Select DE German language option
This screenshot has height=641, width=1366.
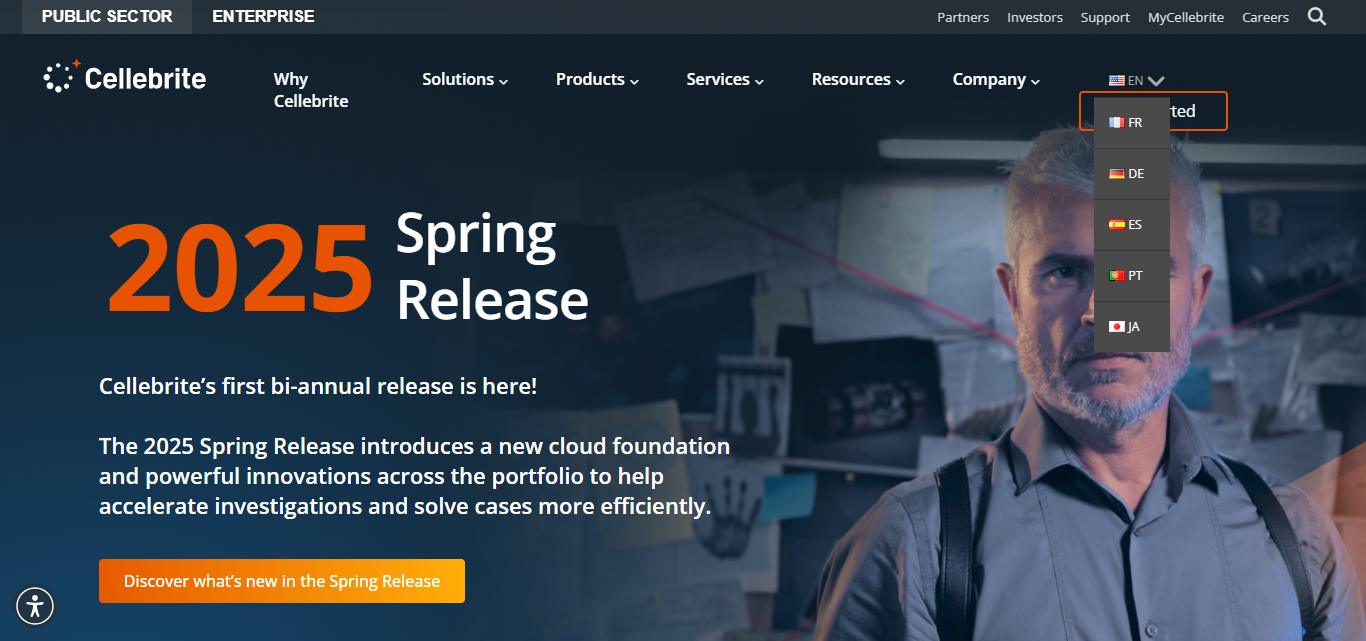click(1132, 174)
